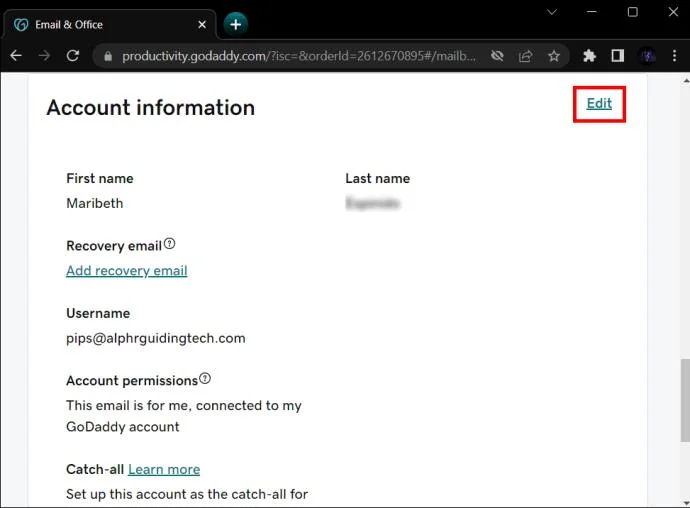Viewport: 690px width, 508px height.
Task: Open the tab search chevron
Action: 552,12
